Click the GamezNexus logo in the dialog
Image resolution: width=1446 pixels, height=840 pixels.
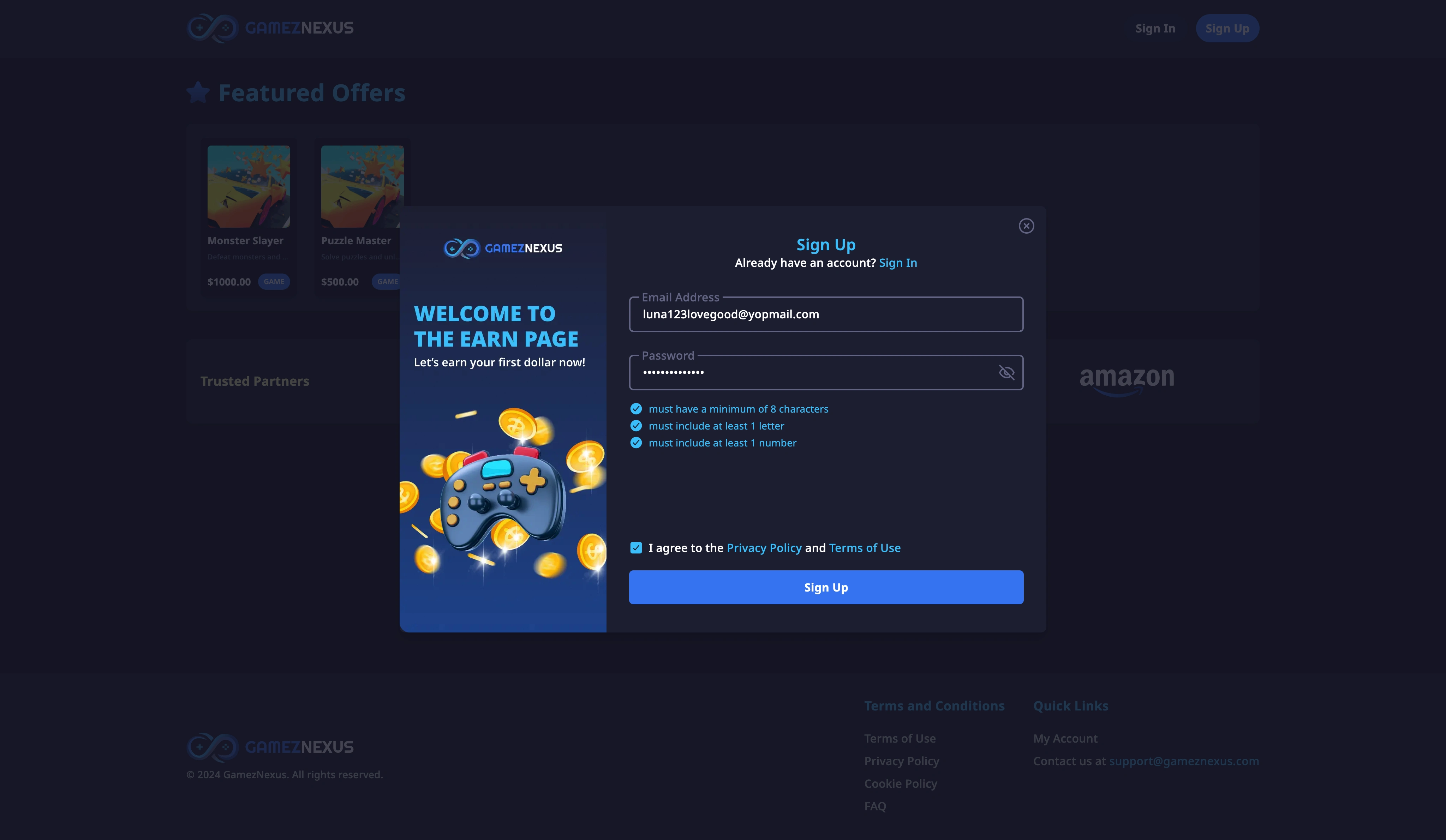(x=503, y=248)
